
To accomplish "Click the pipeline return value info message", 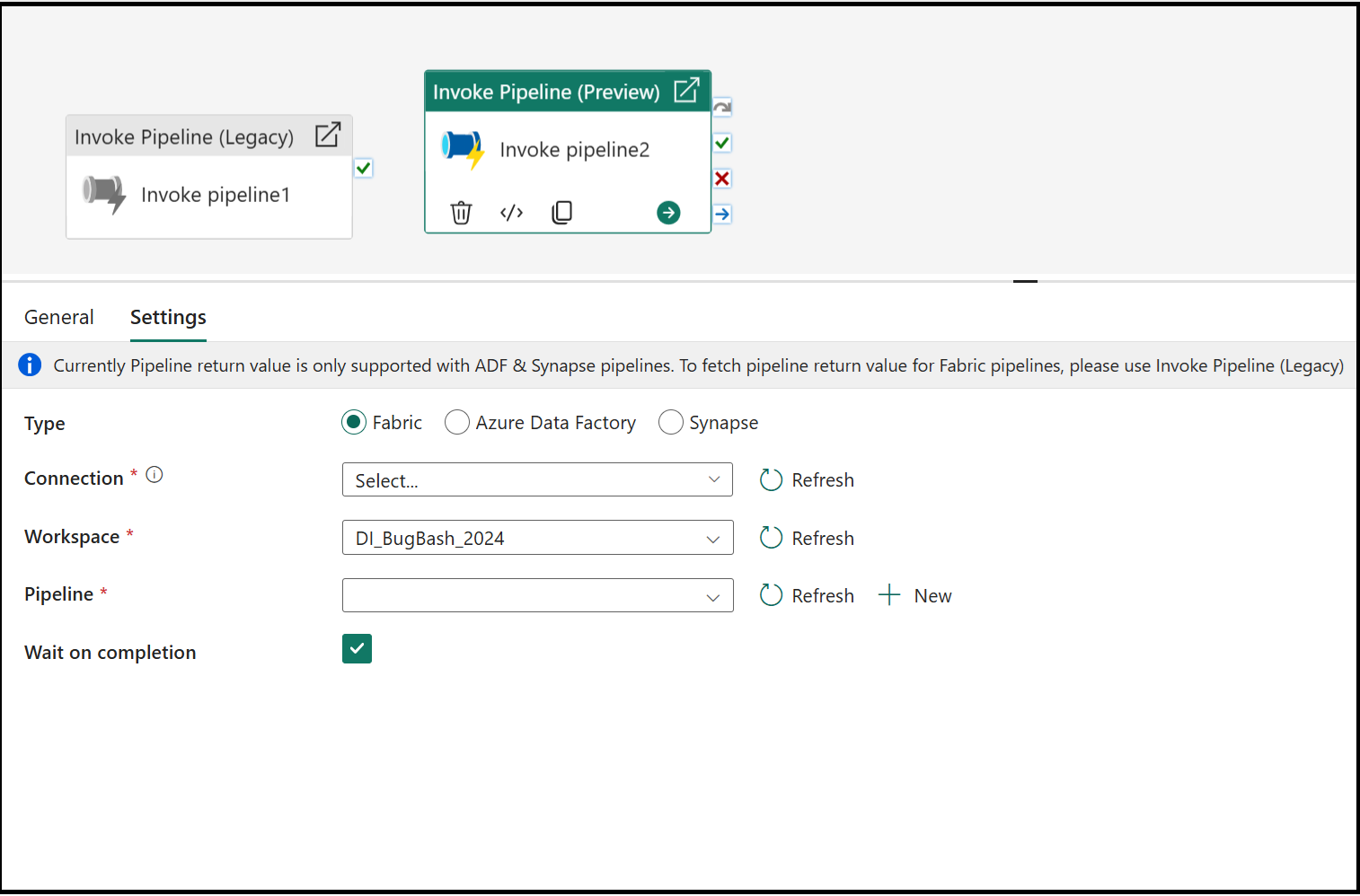I will point(698,365).
